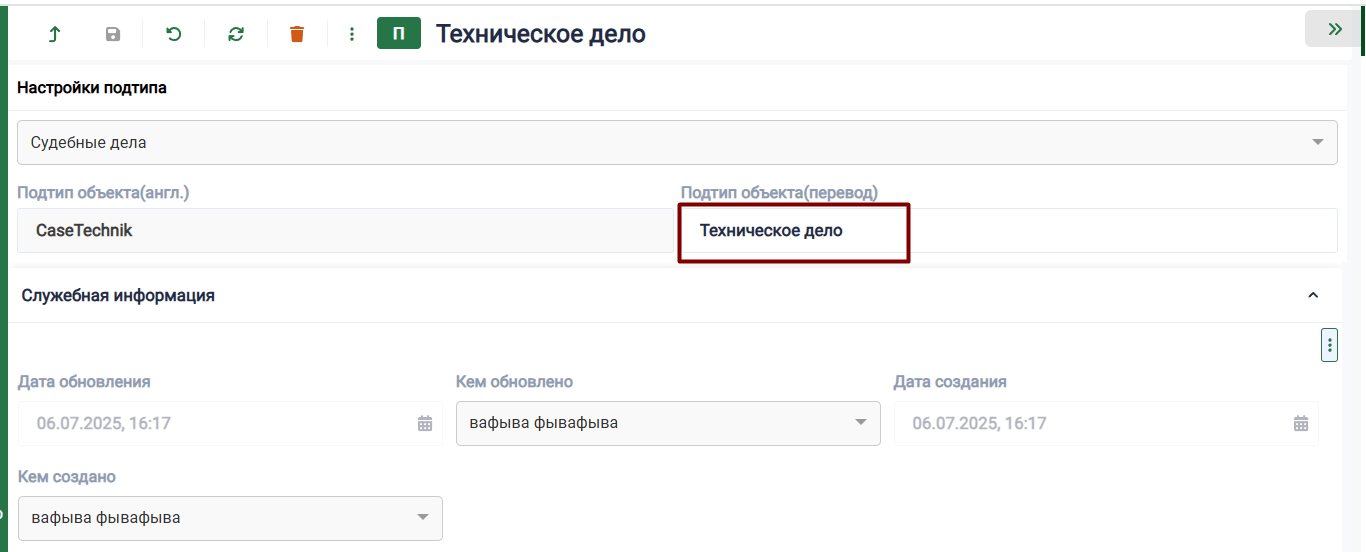This screenshot has width=1366, height=552.
Task: Click the refresh icon in toolbar
Action: point(236,34)
